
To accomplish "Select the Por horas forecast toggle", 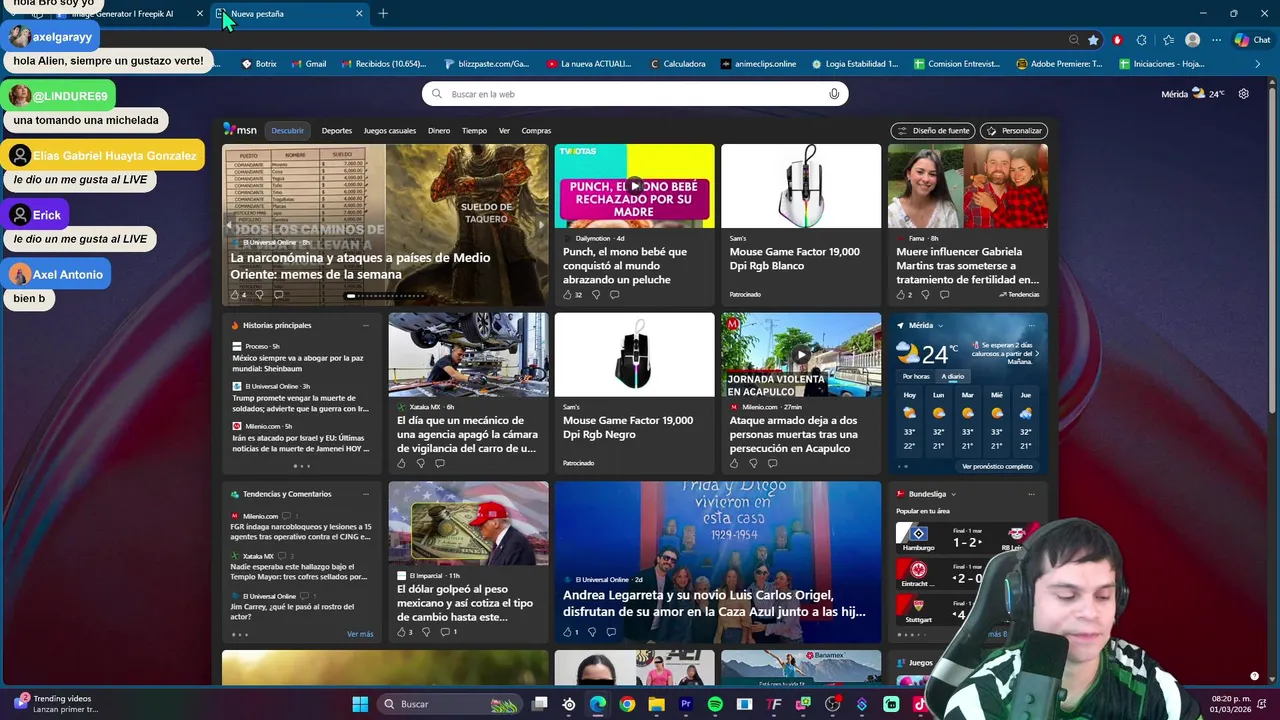I will pyautogui.click(x=916, y=377).
